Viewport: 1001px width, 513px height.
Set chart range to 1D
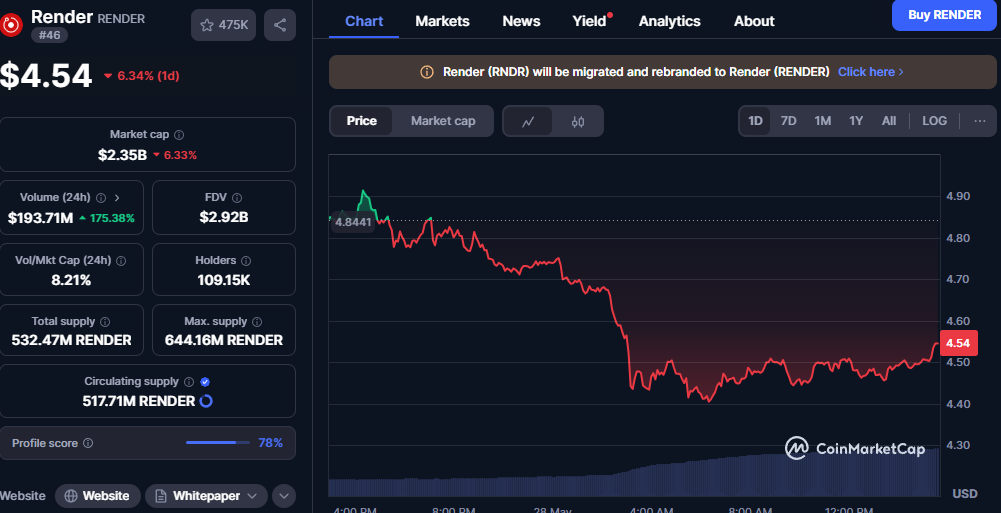[x=755, y=121]
